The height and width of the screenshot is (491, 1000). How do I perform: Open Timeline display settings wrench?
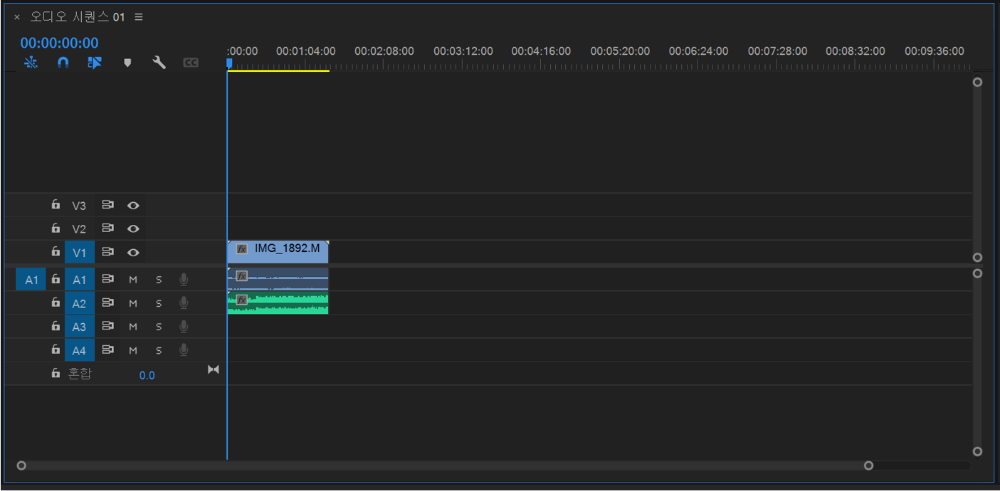point(159,62)
